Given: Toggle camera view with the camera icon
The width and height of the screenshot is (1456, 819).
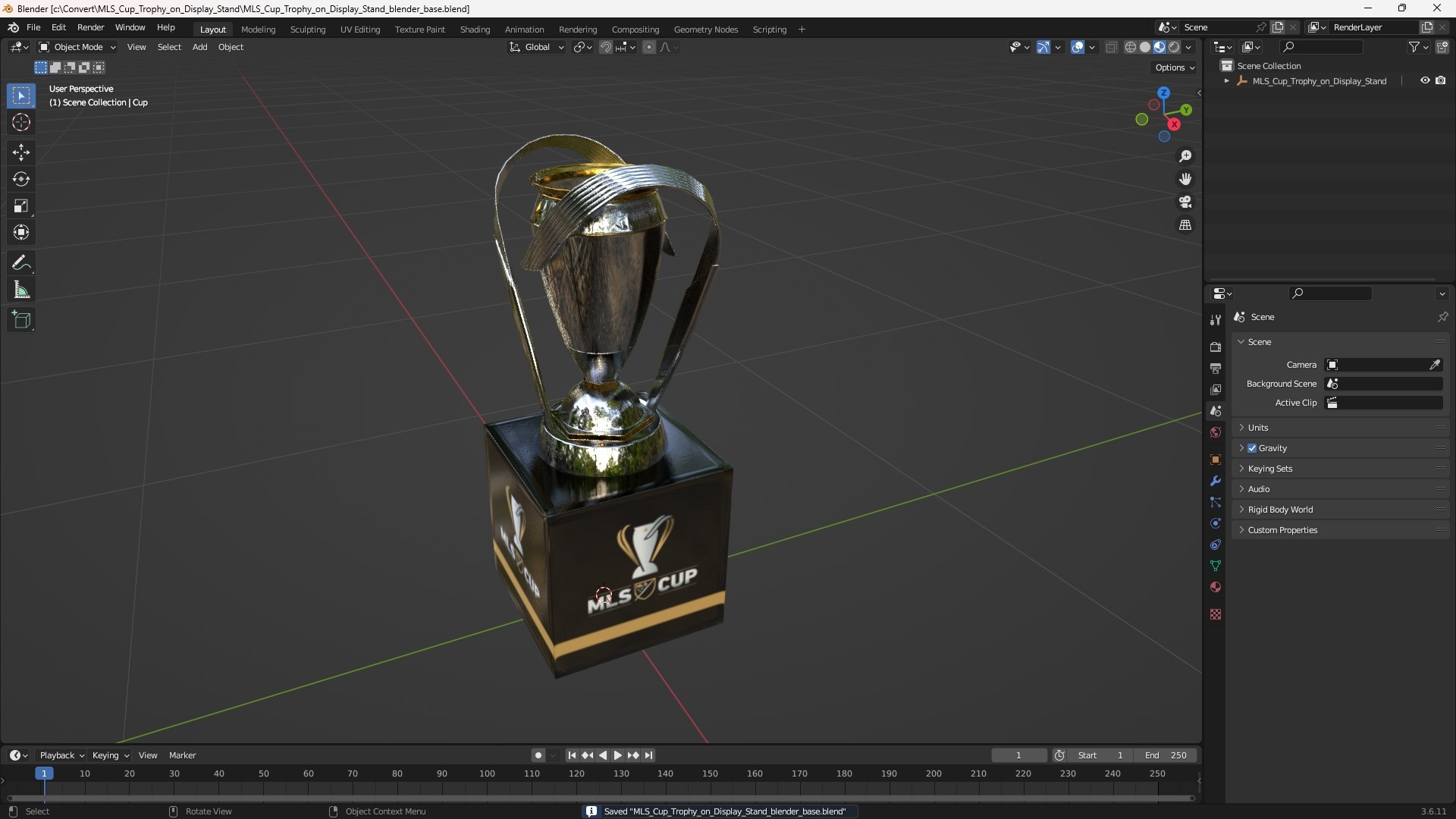Looking at the screenshot, I should tap(1185, 202).
